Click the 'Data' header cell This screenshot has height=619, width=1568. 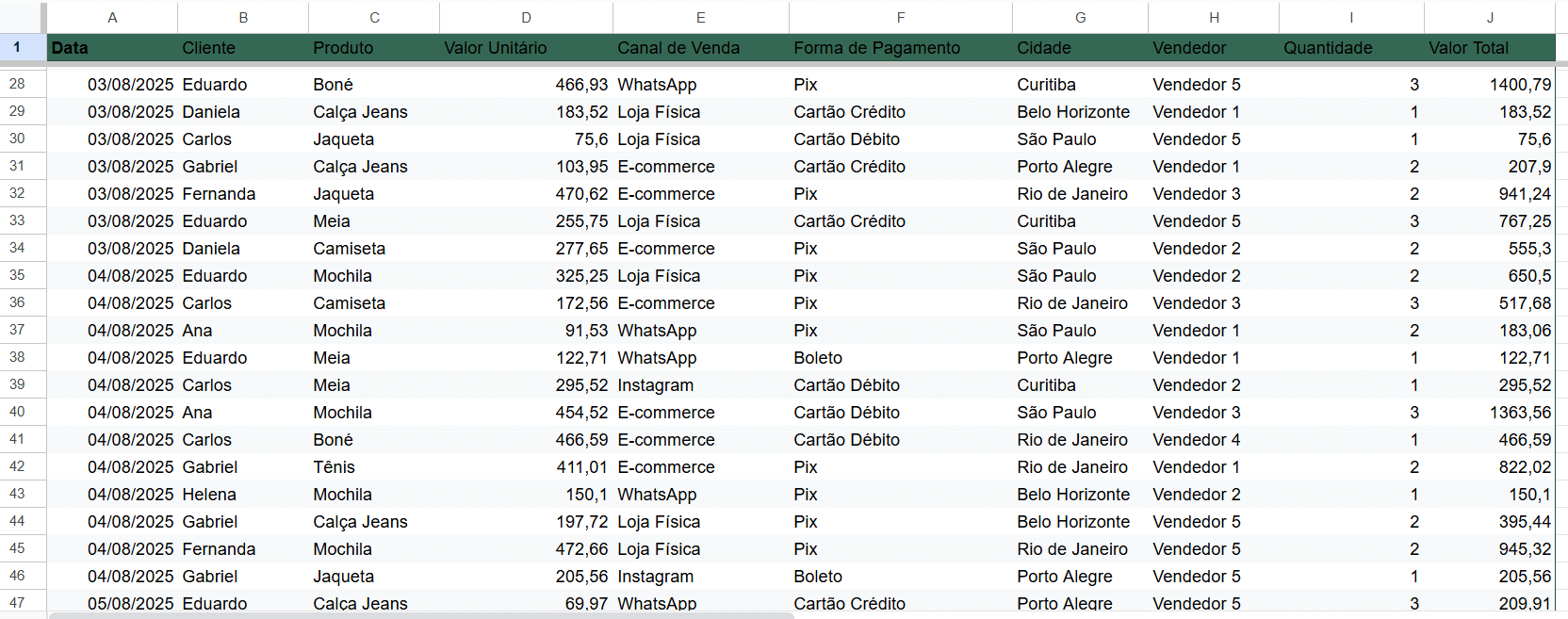coord(112,47)
